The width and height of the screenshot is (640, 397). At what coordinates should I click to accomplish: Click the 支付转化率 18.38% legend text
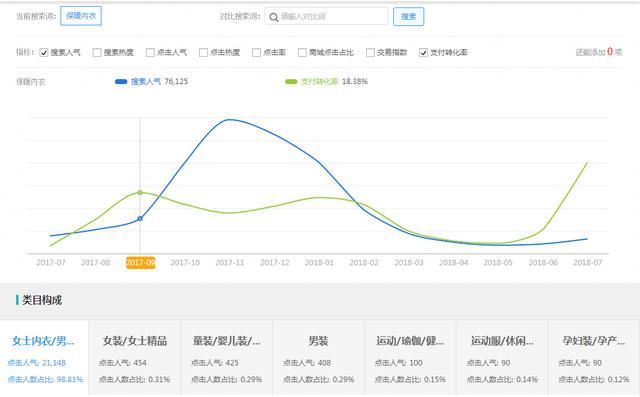[x=334, y=82]
